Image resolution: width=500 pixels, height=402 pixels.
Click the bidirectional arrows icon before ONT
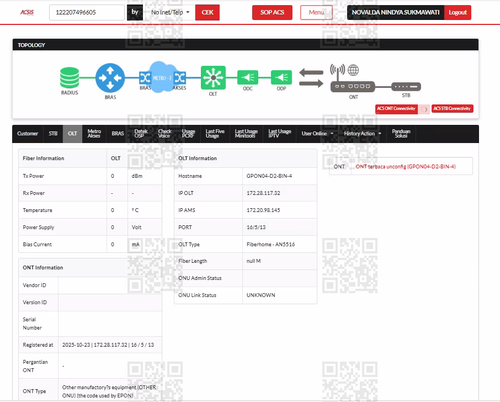(x=311, y=78)
